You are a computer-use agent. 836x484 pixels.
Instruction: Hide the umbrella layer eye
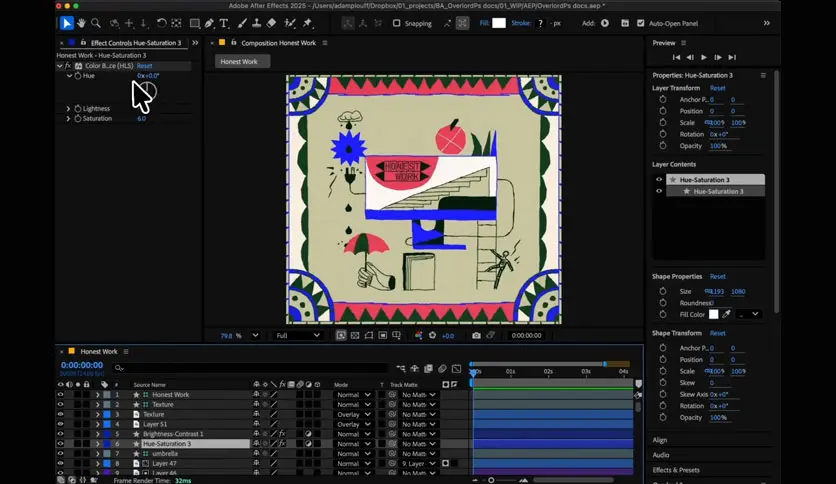60,454
